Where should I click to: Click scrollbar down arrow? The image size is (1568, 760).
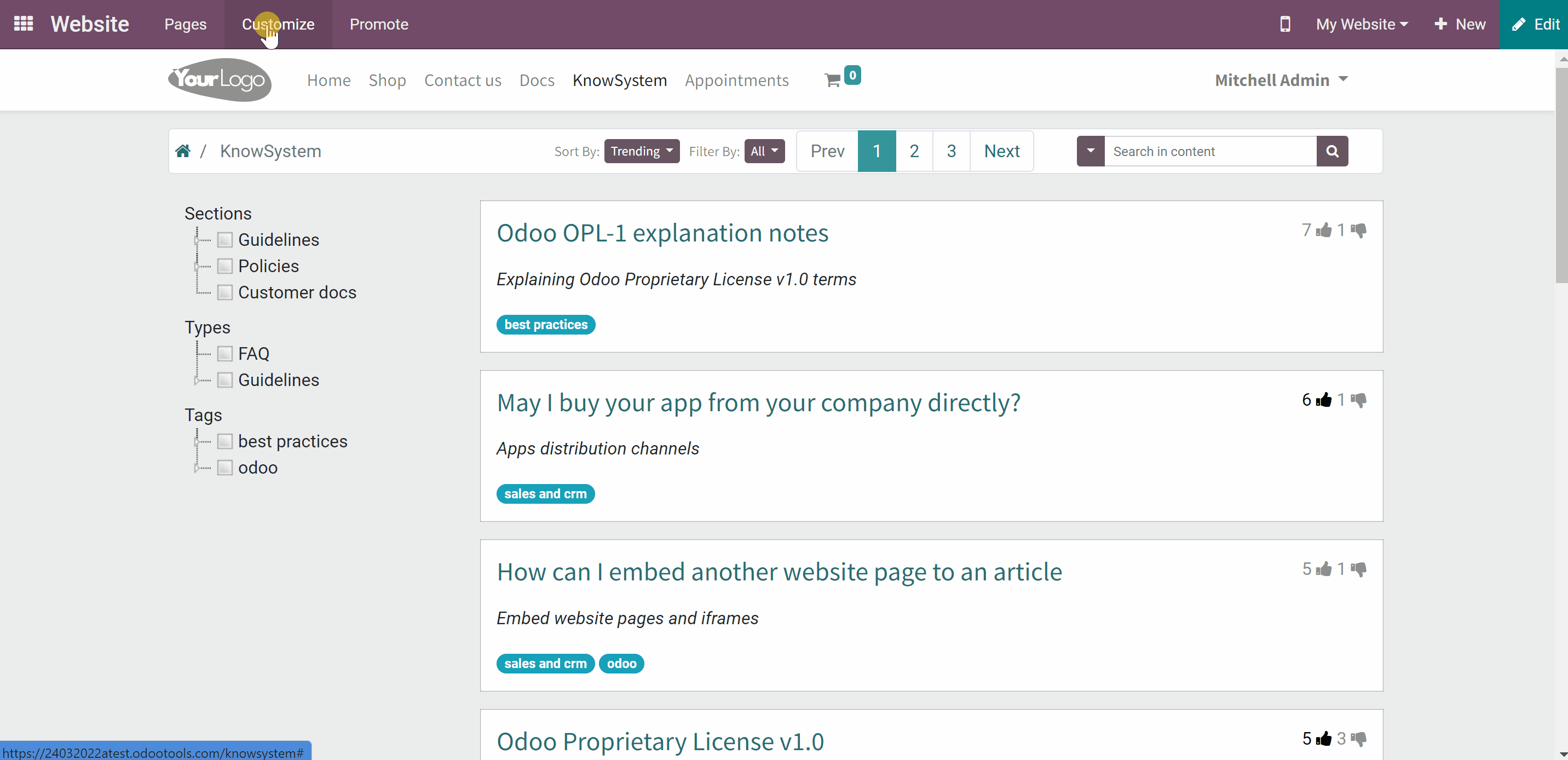pos(1561,754)
